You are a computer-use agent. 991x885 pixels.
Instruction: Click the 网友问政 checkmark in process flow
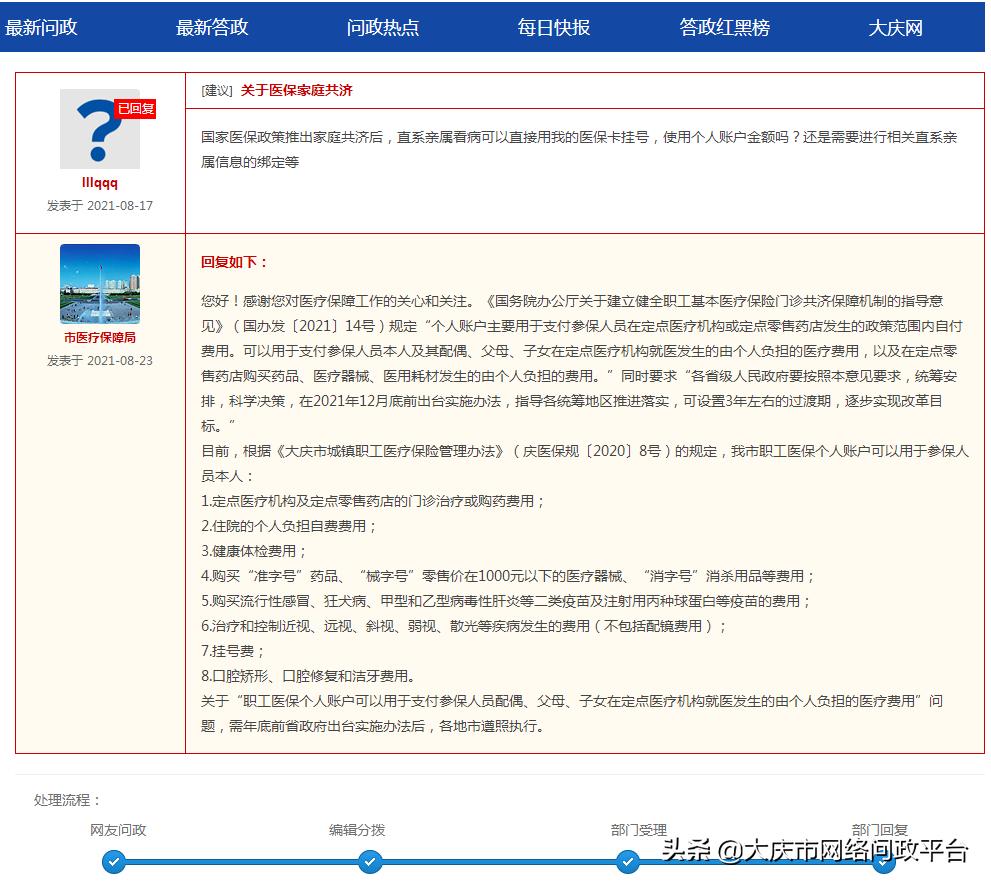point(114,861)
